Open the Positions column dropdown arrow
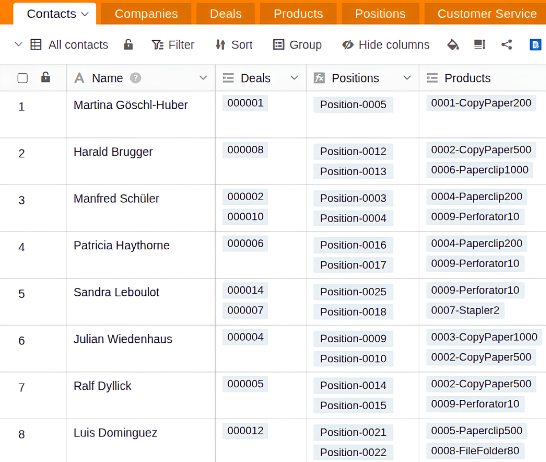This screenshot has width=546, height=462. click(x=407, y=78)
